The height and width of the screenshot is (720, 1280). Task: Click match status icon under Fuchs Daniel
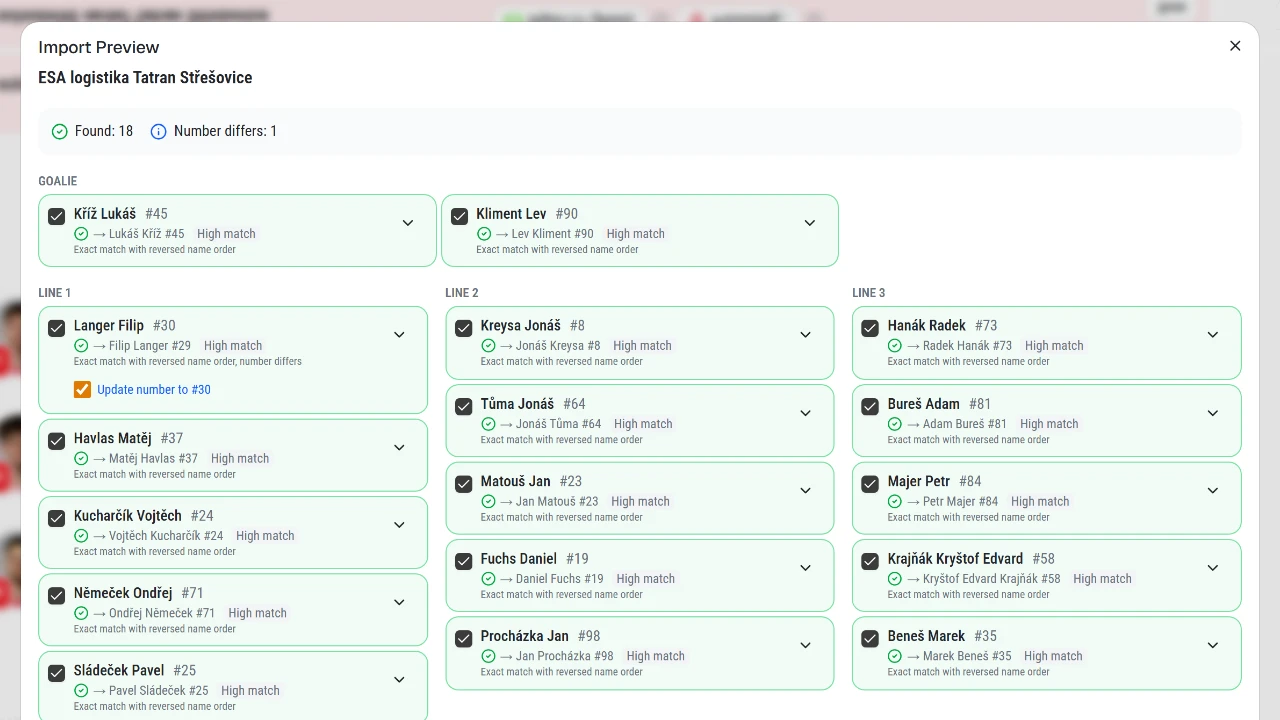click(488, 579)
